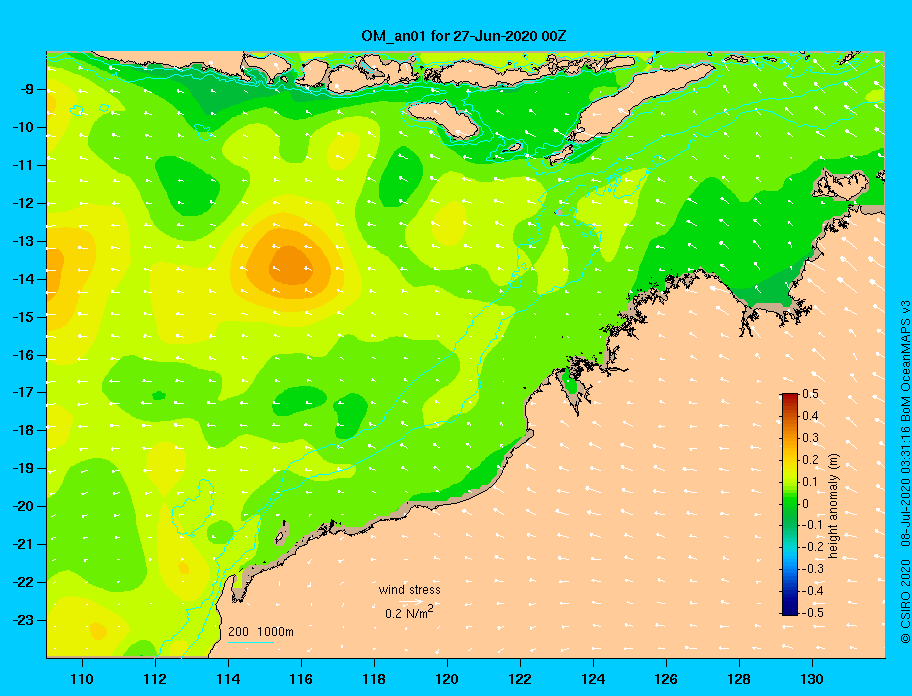The width and height of the screenshot is (912, 696).
Task: Click the island near 119E 10S
Action: point(443,119)
